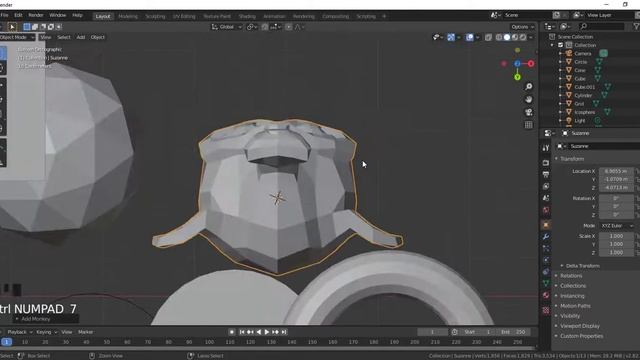
Task: Switch to the Modeling workspace tab
Action: coord(128,16)
